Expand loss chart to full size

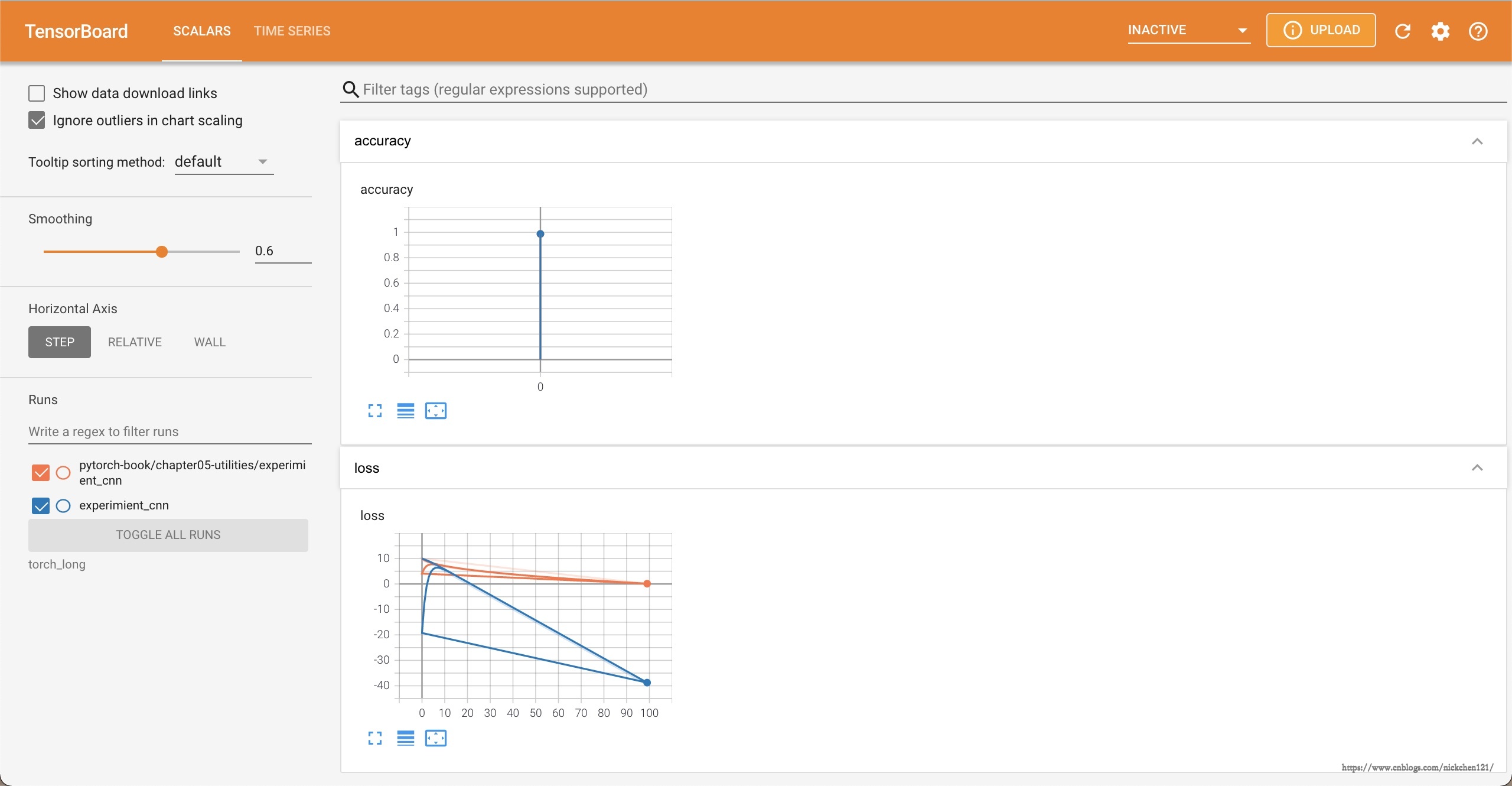coord(375,738)
